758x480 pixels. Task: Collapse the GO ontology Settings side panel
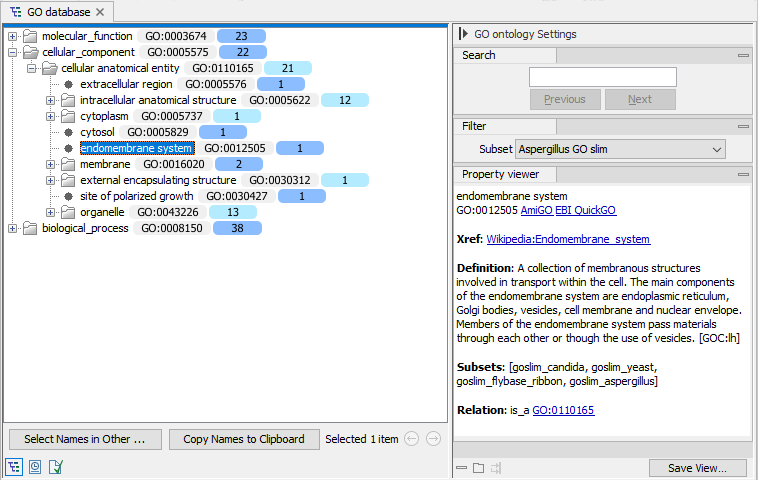click(x=463, y=34)
